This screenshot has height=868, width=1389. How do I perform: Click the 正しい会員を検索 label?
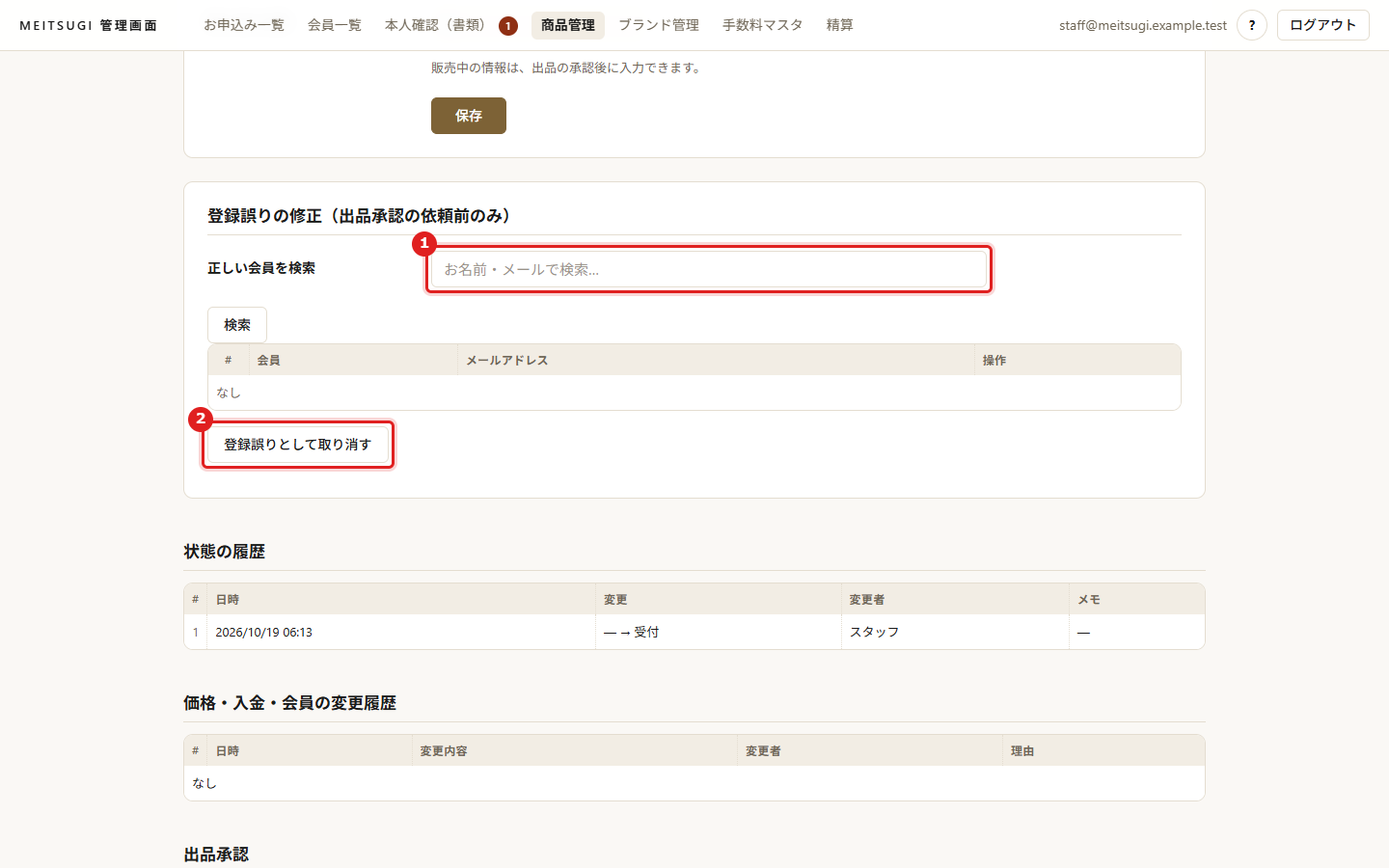[261, 268]
